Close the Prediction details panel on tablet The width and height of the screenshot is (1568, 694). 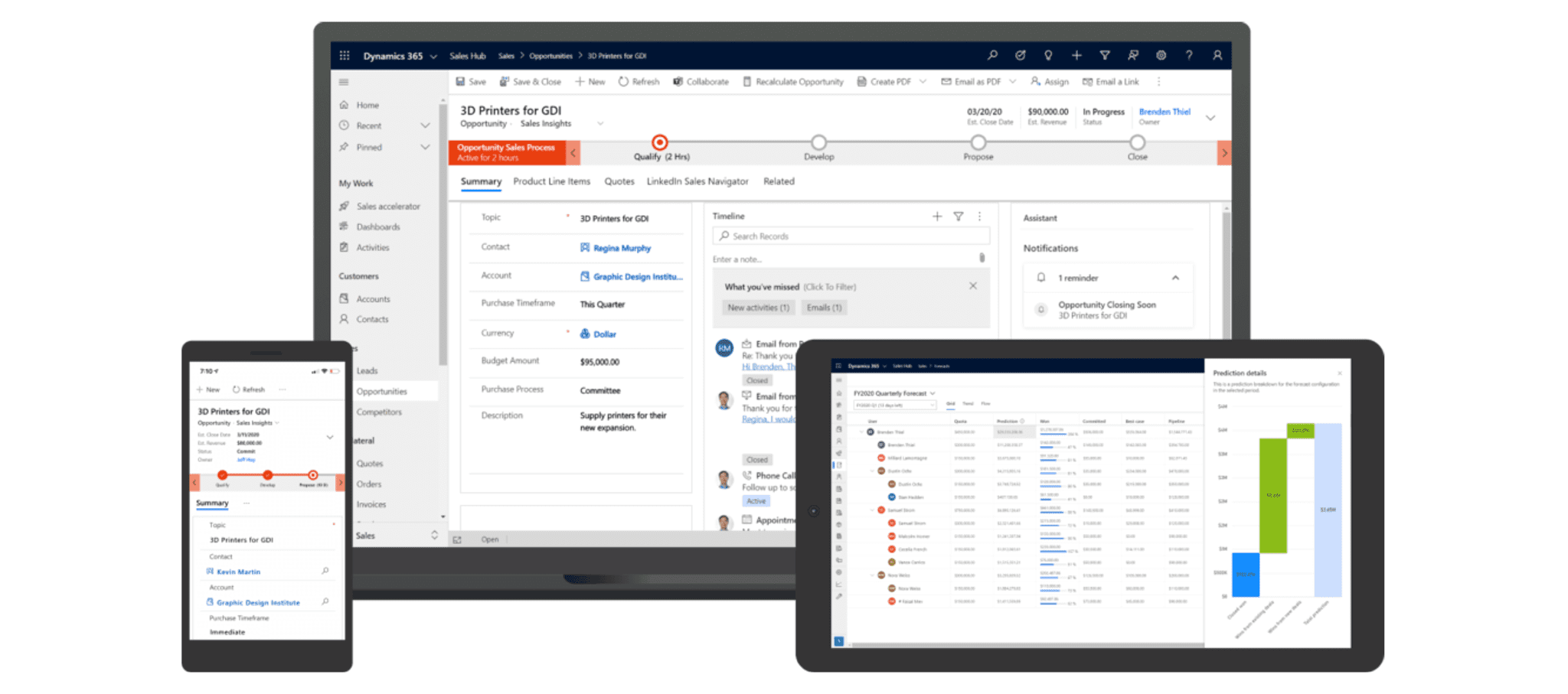coord(1339,373)
